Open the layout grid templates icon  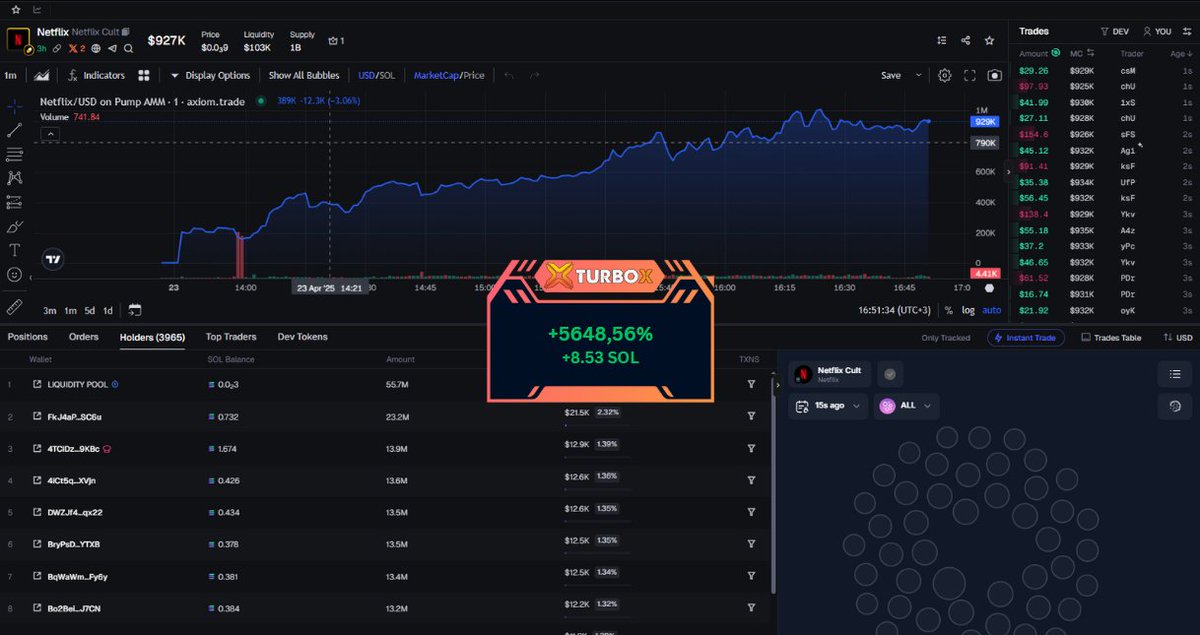tap(144, 75)
